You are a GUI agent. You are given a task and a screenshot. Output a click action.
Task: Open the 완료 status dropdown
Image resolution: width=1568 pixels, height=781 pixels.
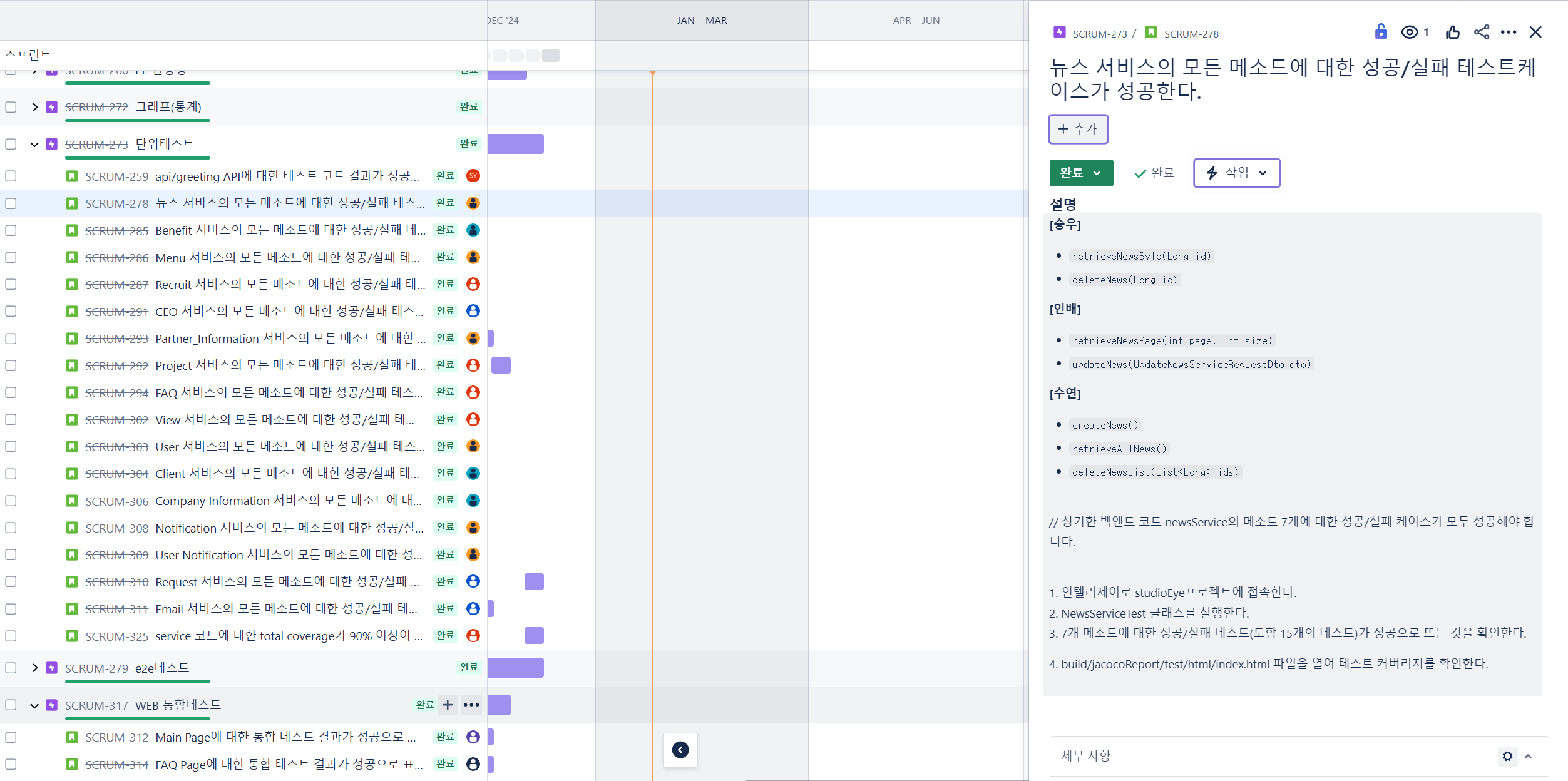coord(1081,173)
